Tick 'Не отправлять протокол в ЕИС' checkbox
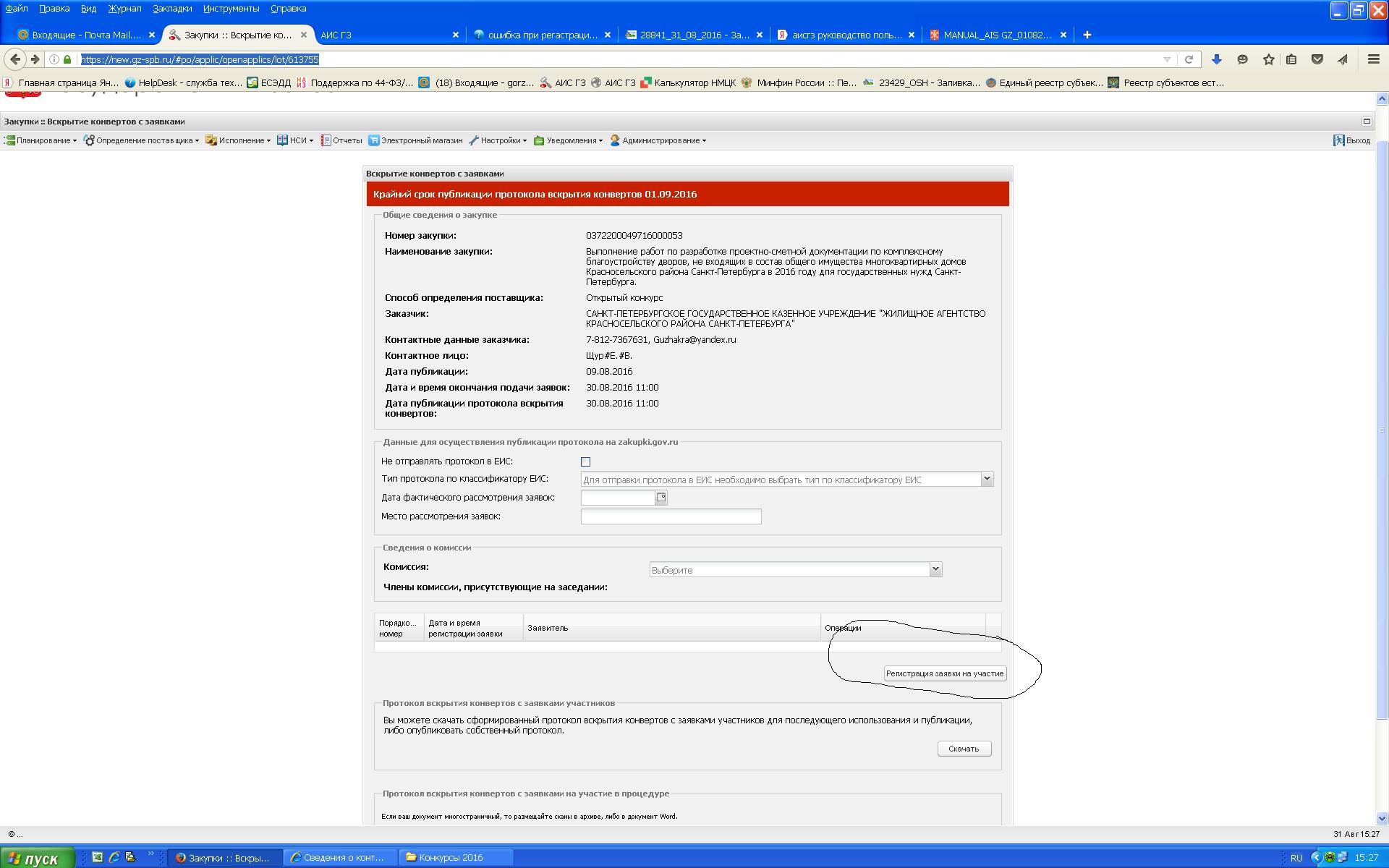 [x=585, y=461]
